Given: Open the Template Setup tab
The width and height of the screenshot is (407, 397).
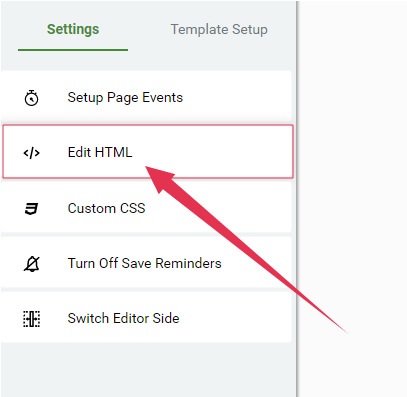Looking at the screenshot, I should (219, 29).
